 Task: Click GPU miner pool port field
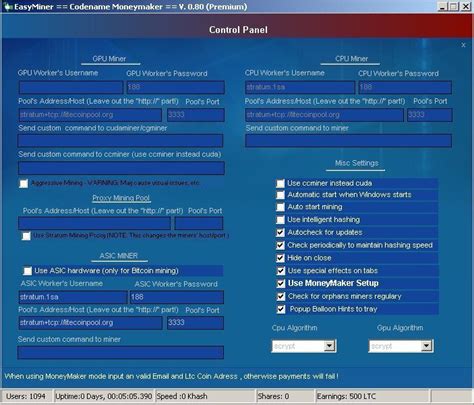(x=196, y=115)
